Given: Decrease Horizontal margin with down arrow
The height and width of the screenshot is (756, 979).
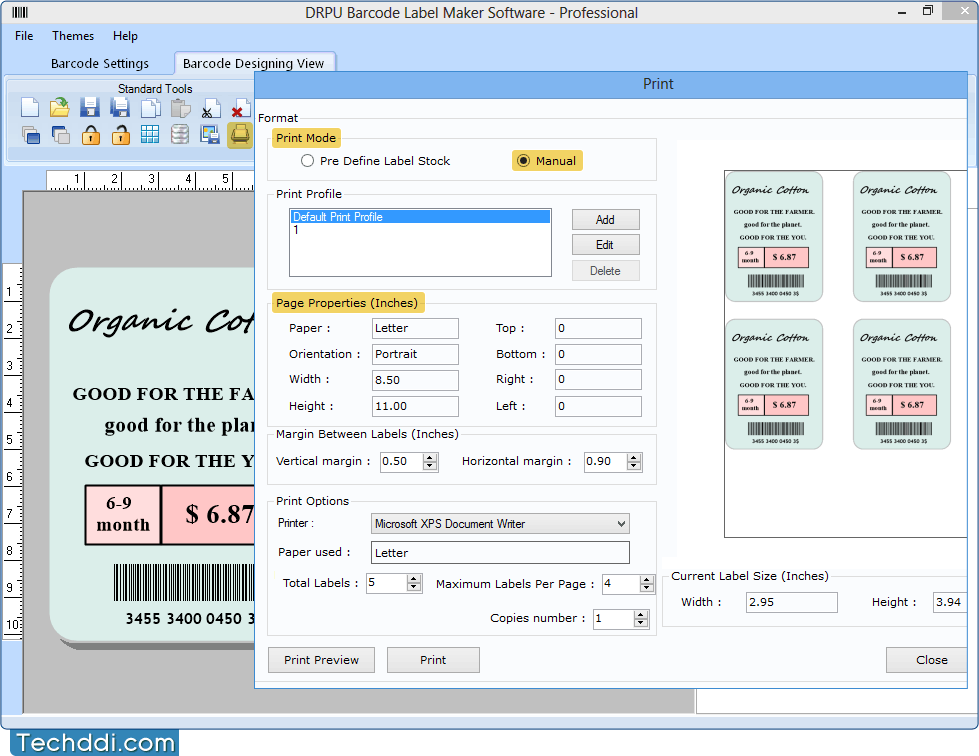Looking at the screenshot, I should (634, 466).
